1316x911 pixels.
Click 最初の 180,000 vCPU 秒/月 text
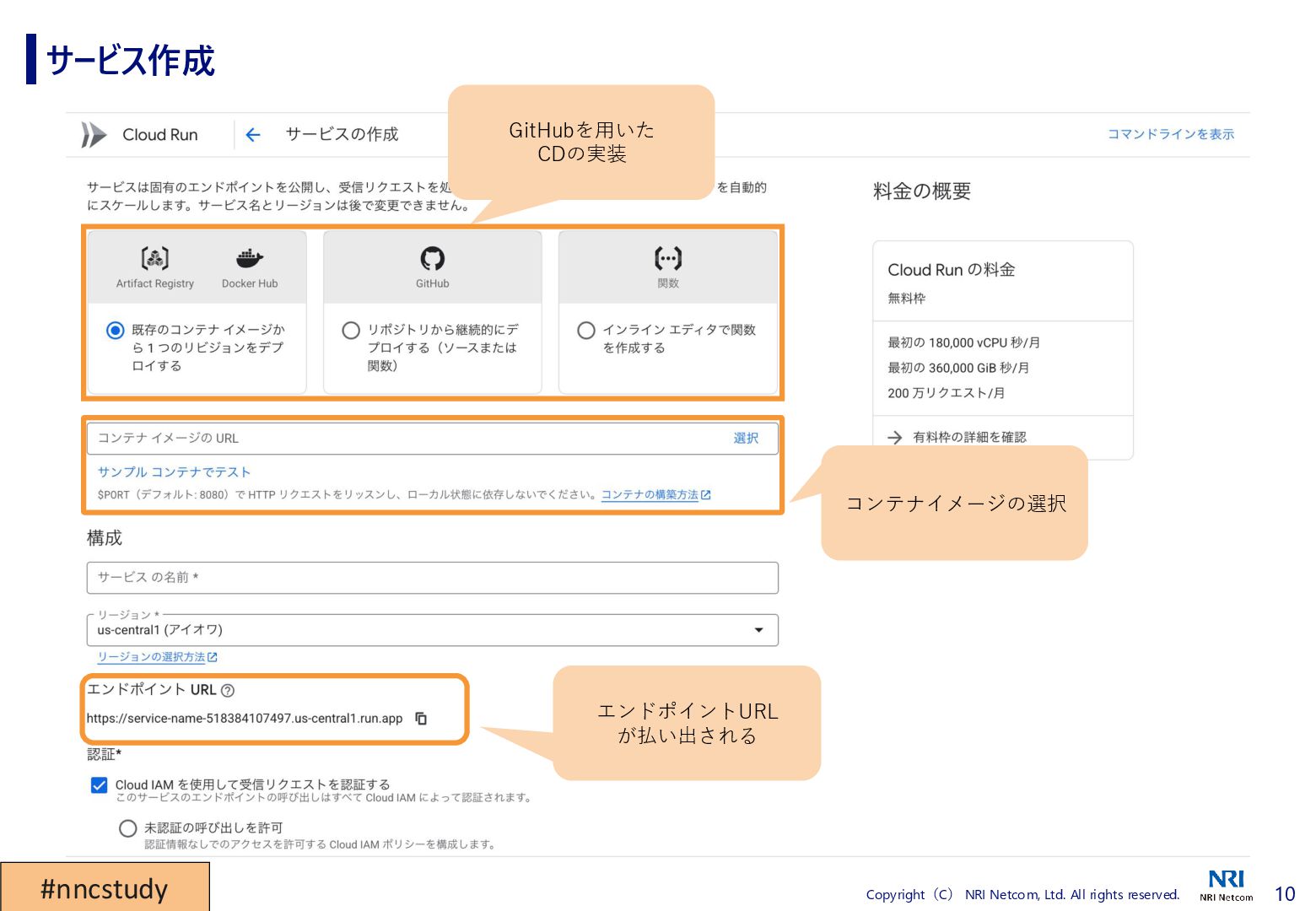(963, 342)
